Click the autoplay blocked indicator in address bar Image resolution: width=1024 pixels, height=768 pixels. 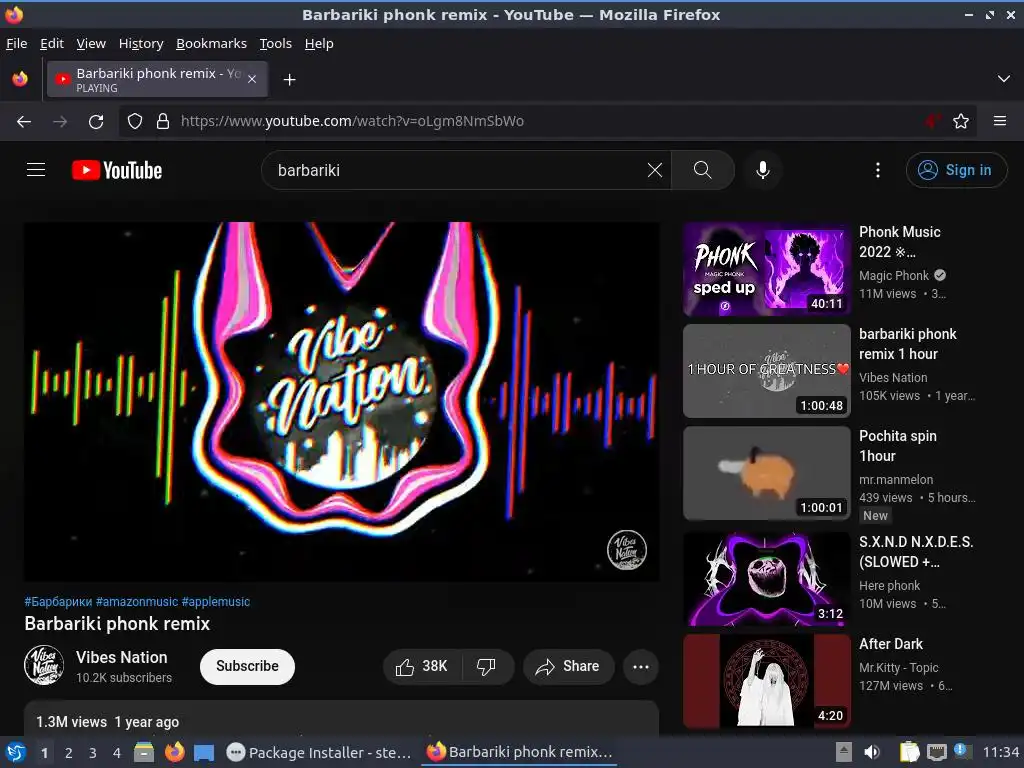click(932, 121)
